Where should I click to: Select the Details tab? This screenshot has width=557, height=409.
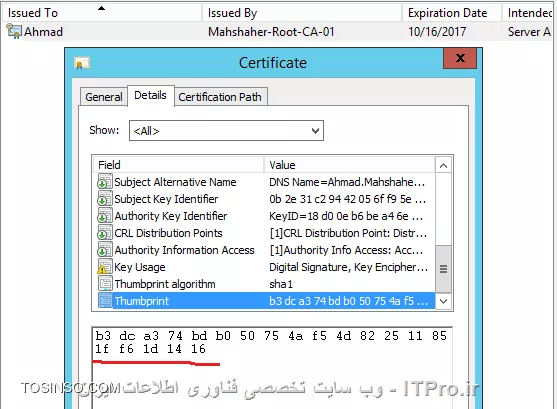(x=151, y=95)
